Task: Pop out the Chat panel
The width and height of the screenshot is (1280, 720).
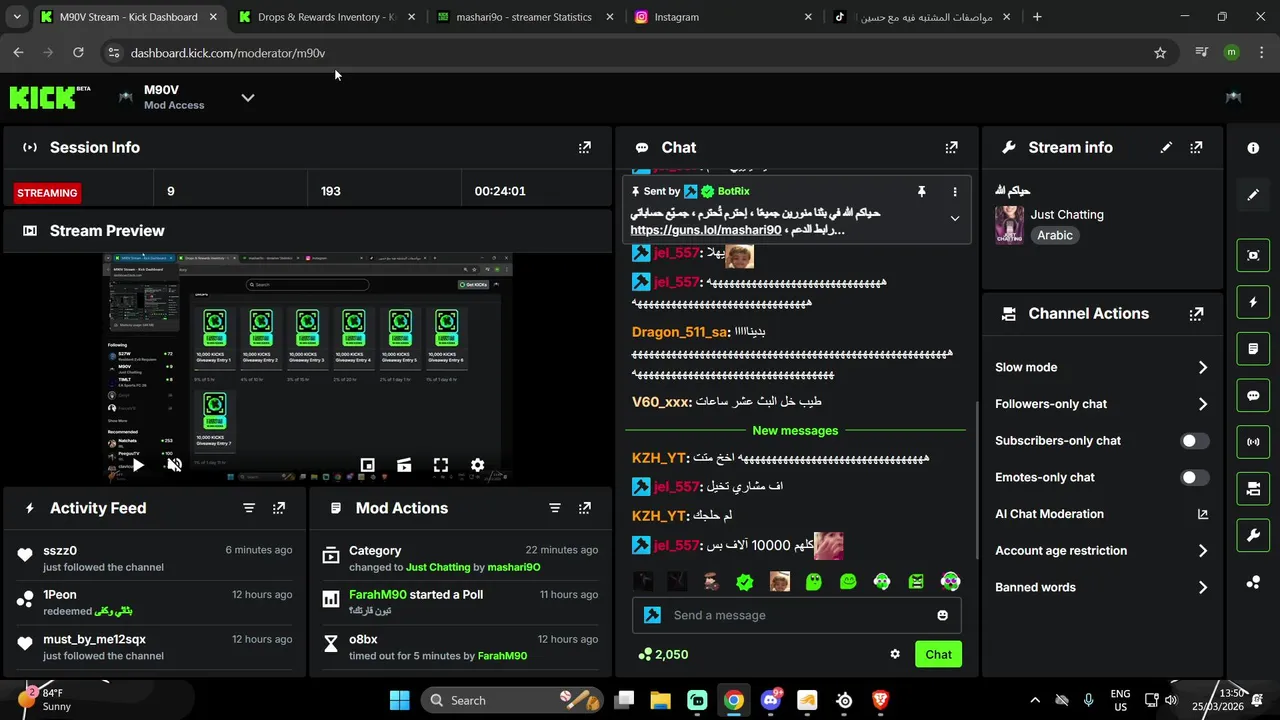Action: tap(952, 147)
